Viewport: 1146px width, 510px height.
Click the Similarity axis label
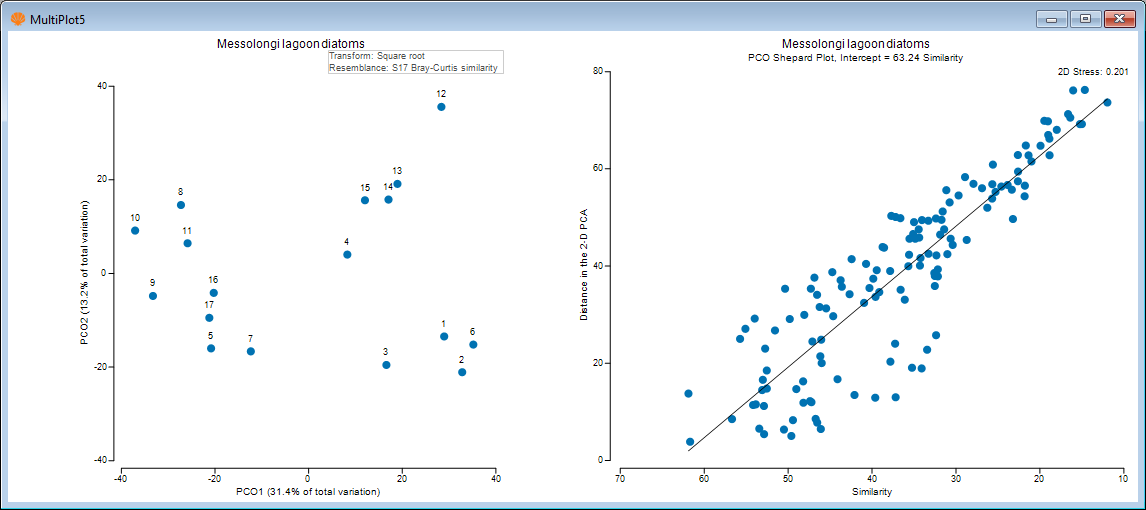click(868, 492)
